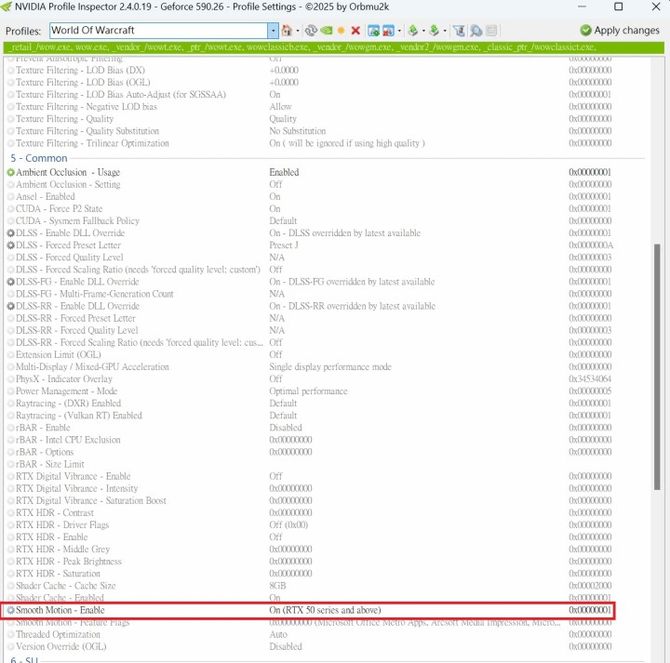Click gear icon beside Smooth Motion - Enable
The width and height of the screenshot is (670, 663).
tap(11, 610)
